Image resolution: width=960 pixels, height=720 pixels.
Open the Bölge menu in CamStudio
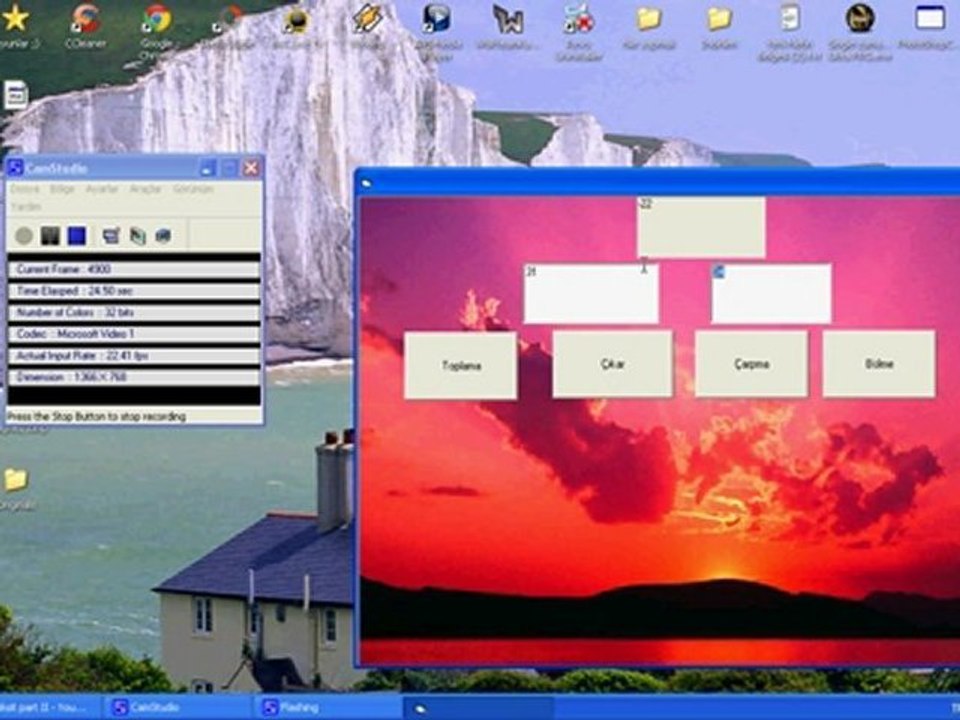pyautogui.click(x=62, y=189)
